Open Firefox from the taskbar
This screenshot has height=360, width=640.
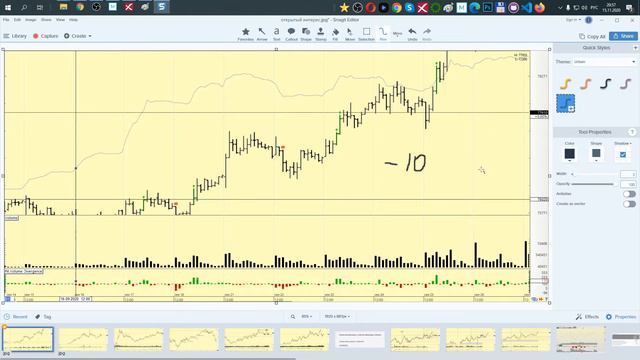(x=540, y=7)
